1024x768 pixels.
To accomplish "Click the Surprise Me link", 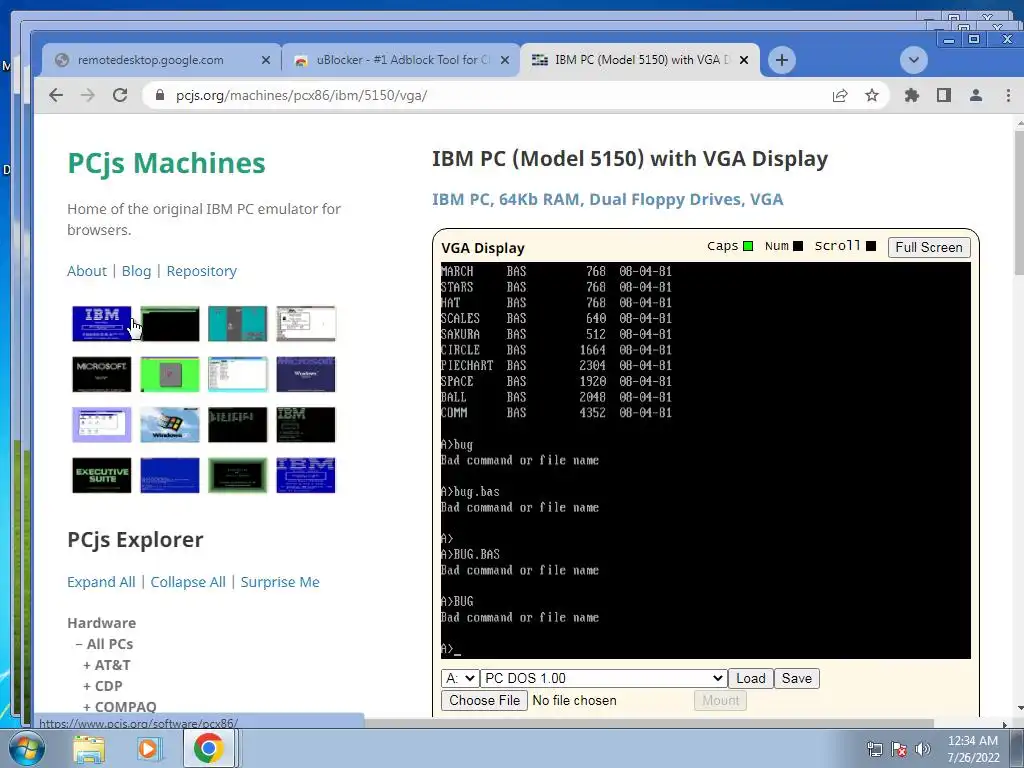I will pyautogui.click(x=280, y=582).
